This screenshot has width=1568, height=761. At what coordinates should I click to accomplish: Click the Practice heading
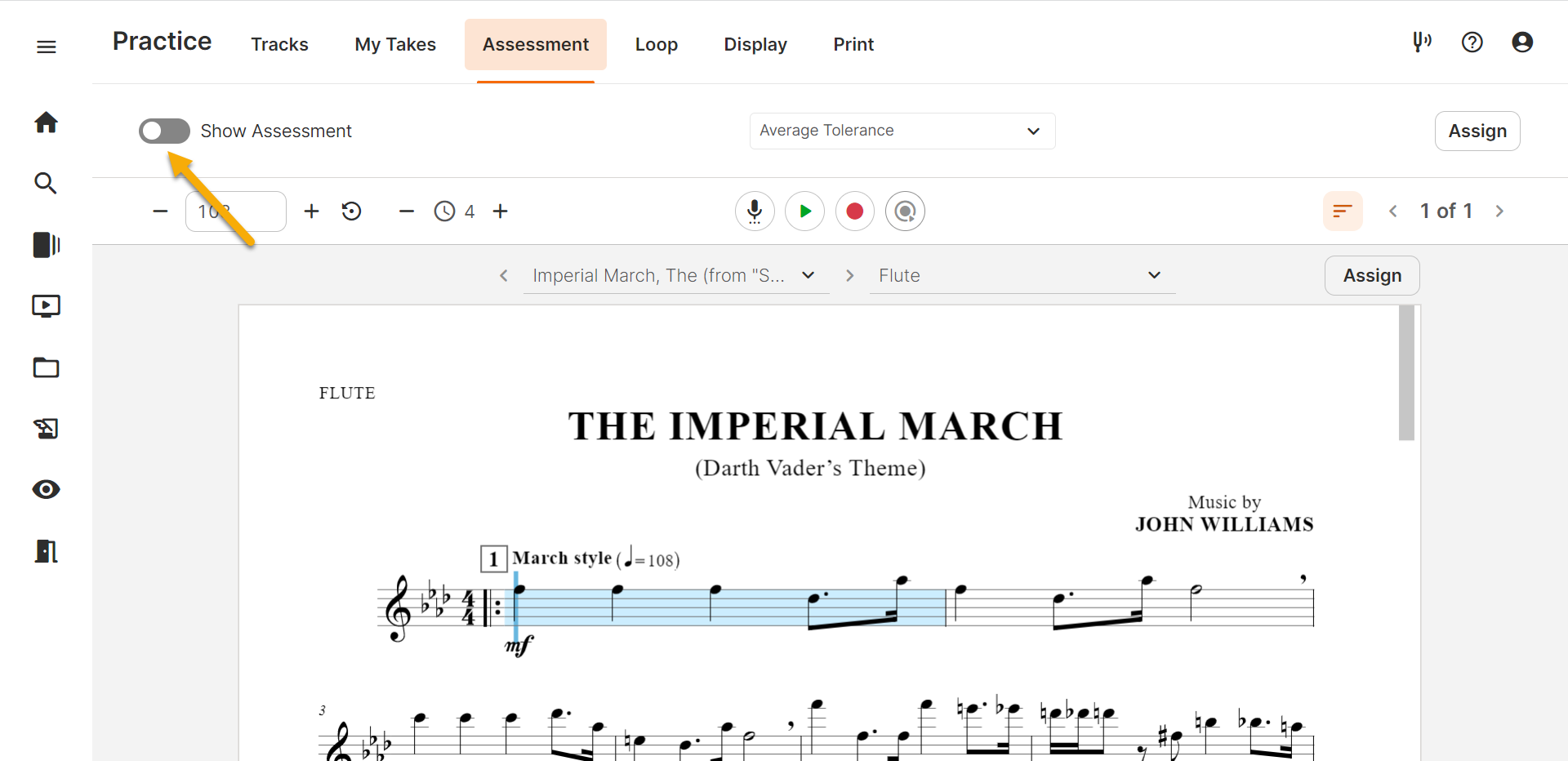(x=162, y=42)
